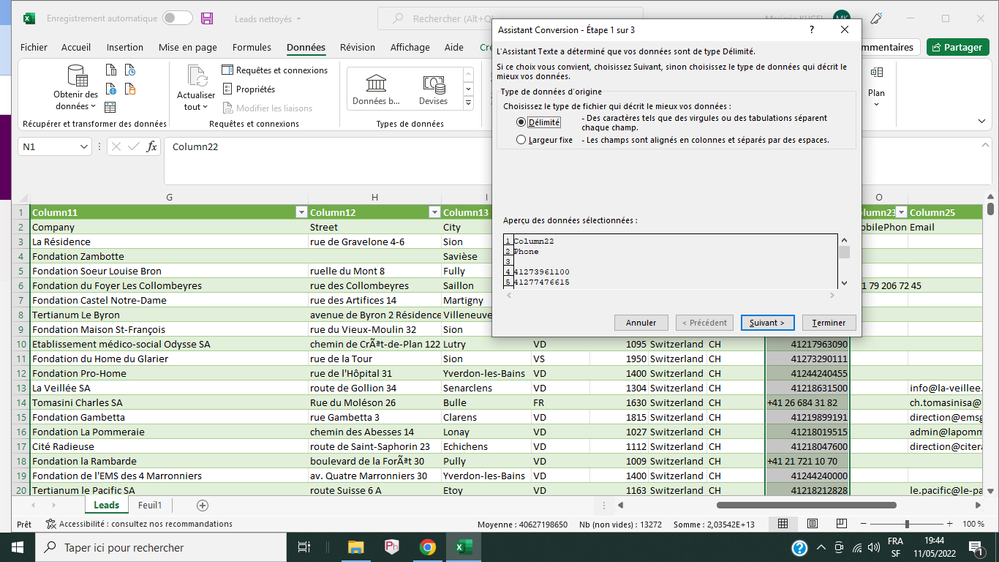
Task: Click the Annuler button in wizard
Action: click(641, 322)
